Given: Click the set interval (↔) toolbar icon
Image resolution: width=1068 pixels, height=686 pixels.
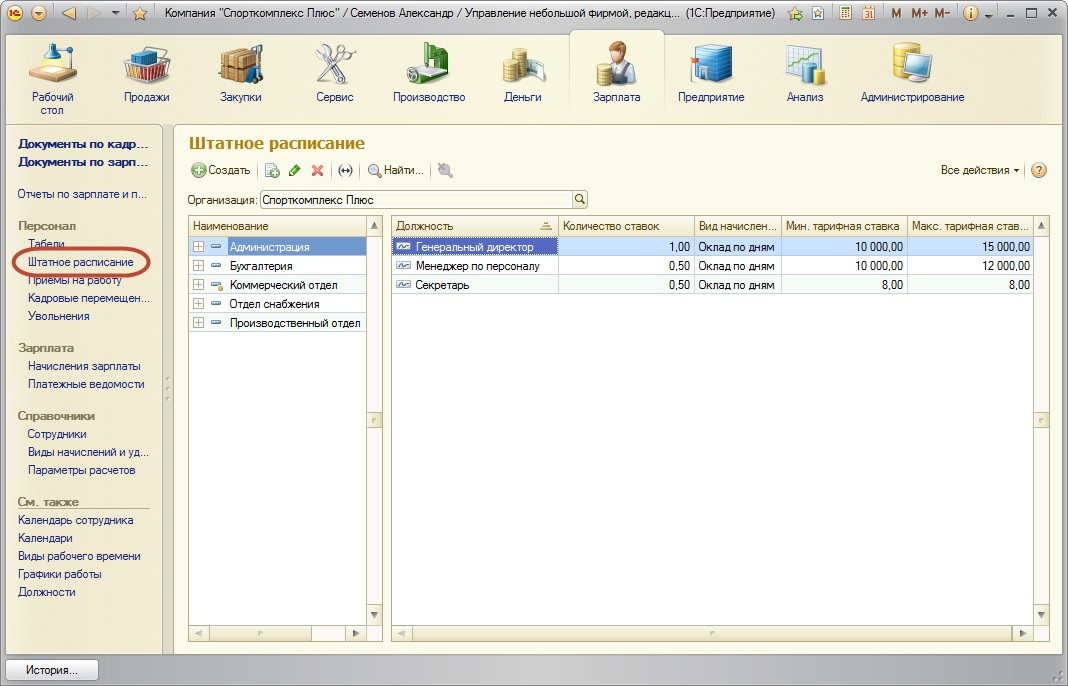Looking at the screenshot, I should [346, 171].
